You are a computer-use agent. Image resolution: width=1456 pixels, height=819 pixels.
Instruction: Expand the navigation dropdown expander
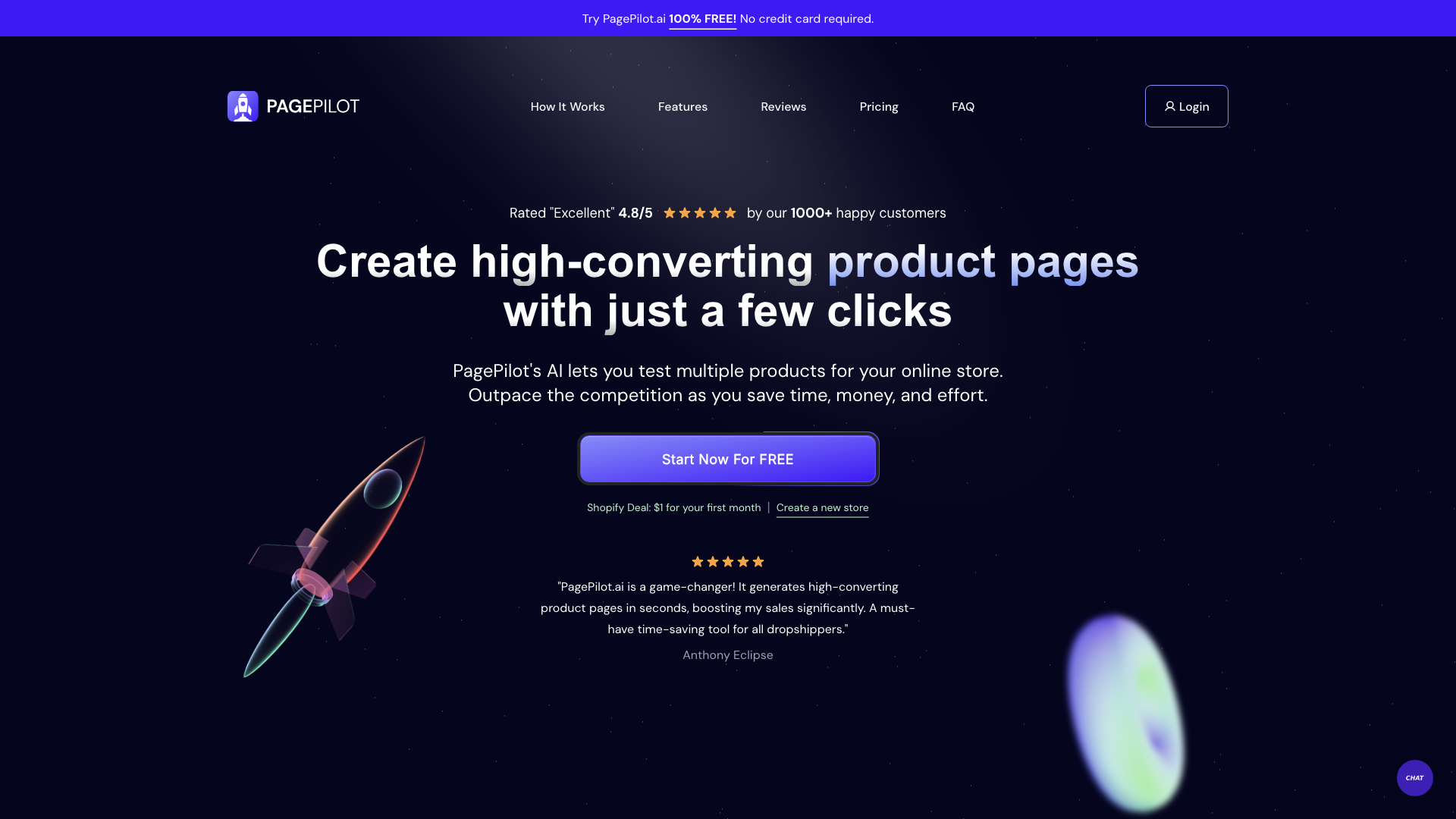tap(682, 106)
